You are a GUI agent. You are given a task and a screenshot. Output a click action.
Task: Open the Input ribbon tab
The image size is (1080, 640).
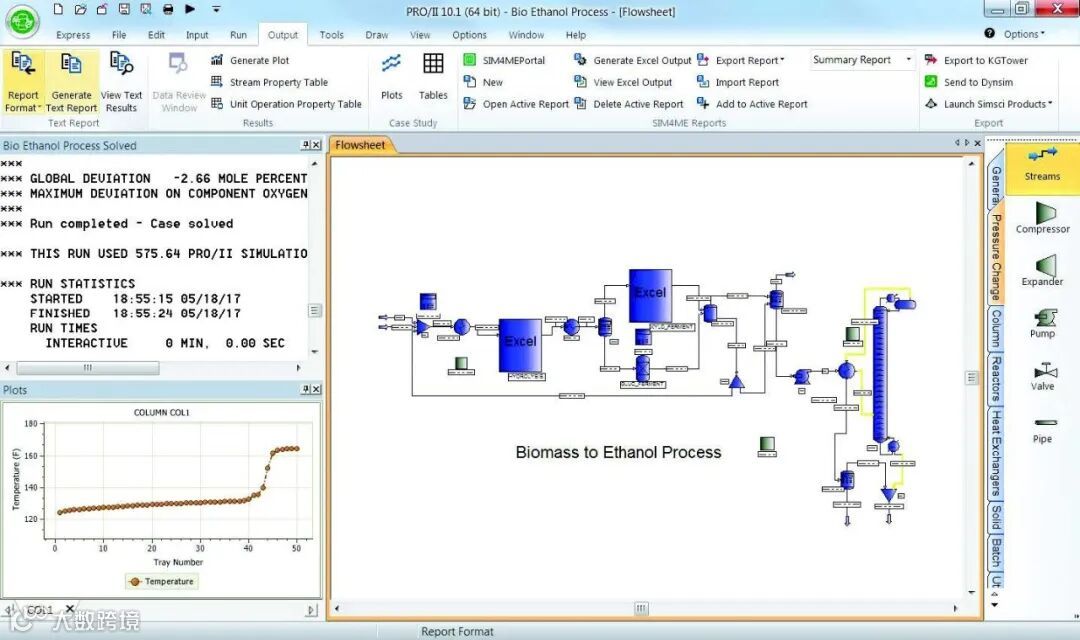coord(197,35)
